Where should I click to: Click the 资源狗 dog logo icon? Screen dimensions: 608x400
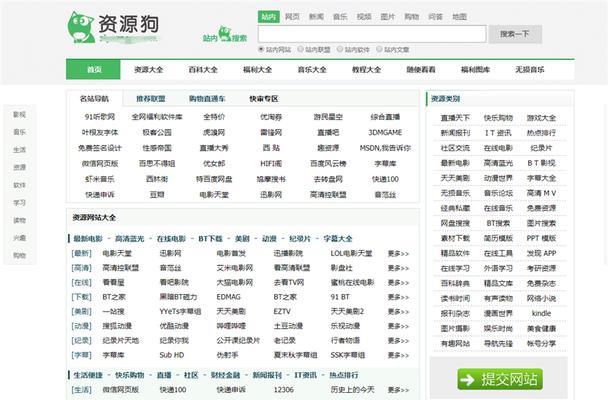pos(81,27)
